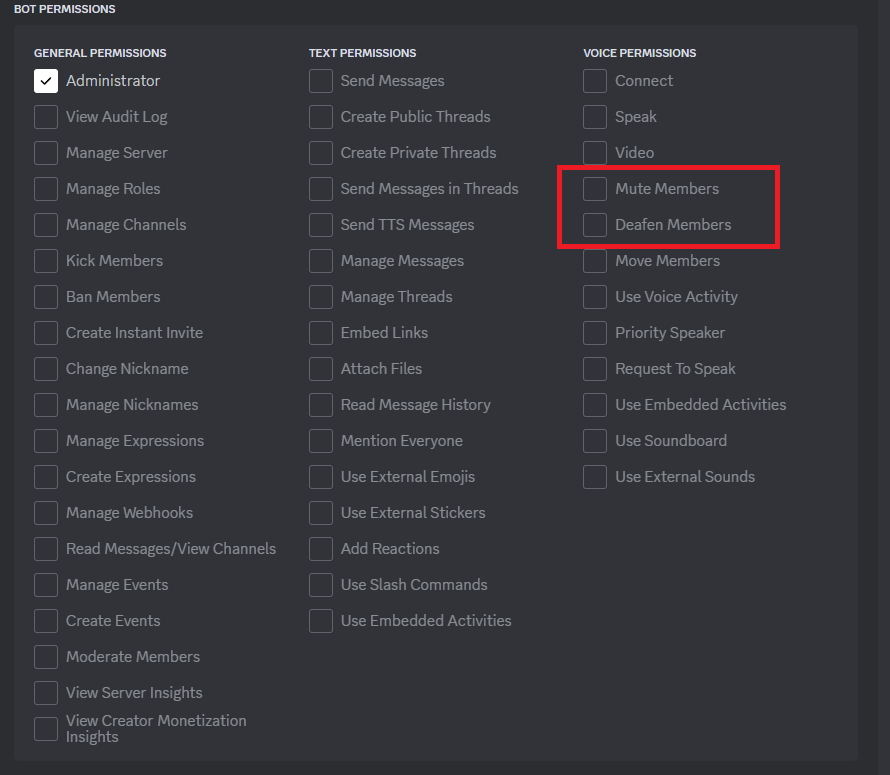Tick Use Embedded Activities under Voice Permissions
Screen dimensions: 890x775
(595, 405)
